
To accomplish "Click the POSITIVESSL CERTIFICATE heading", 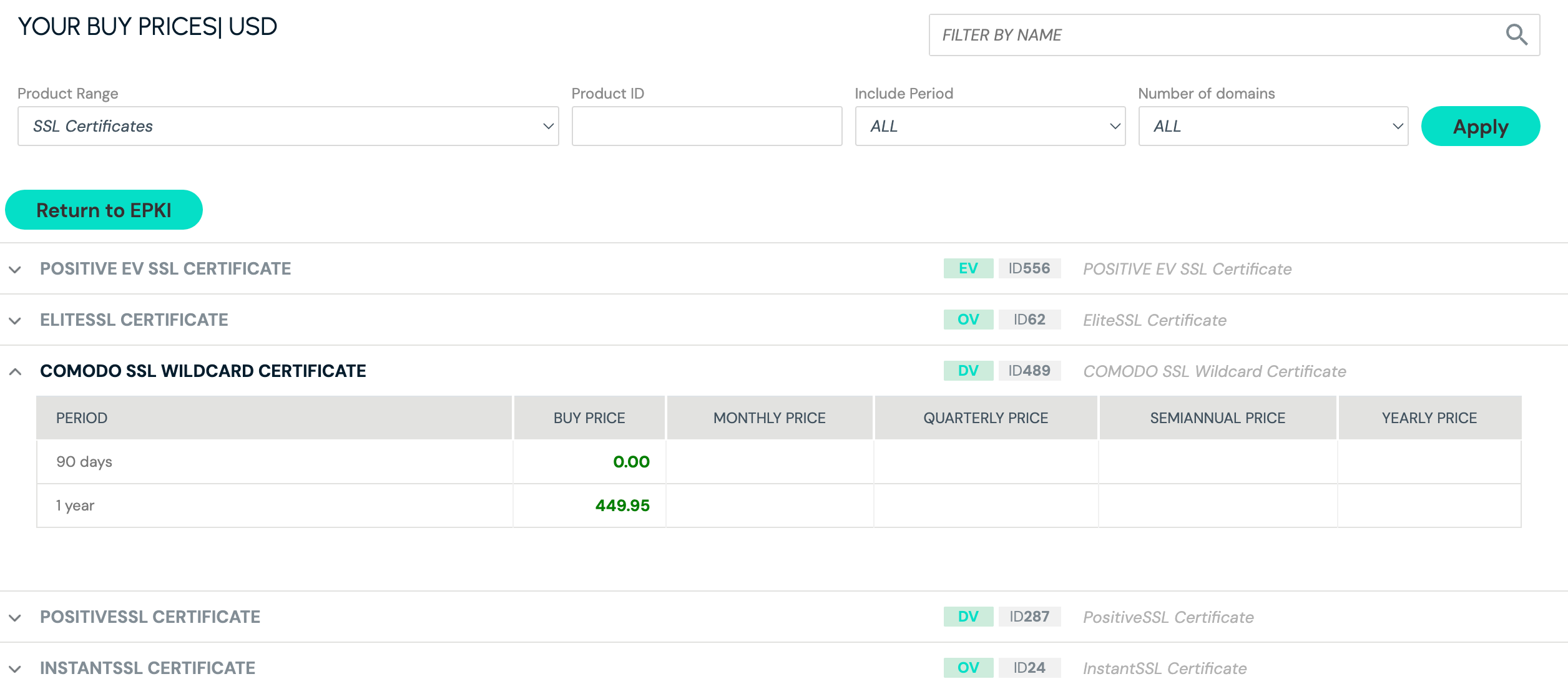I will [150, 617].
